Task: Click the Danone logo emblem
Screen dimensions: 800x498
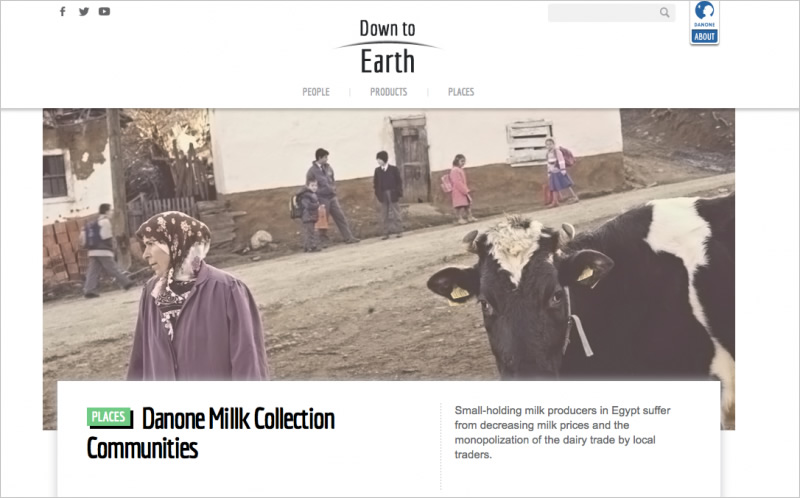Action: (x=705, y=11)
